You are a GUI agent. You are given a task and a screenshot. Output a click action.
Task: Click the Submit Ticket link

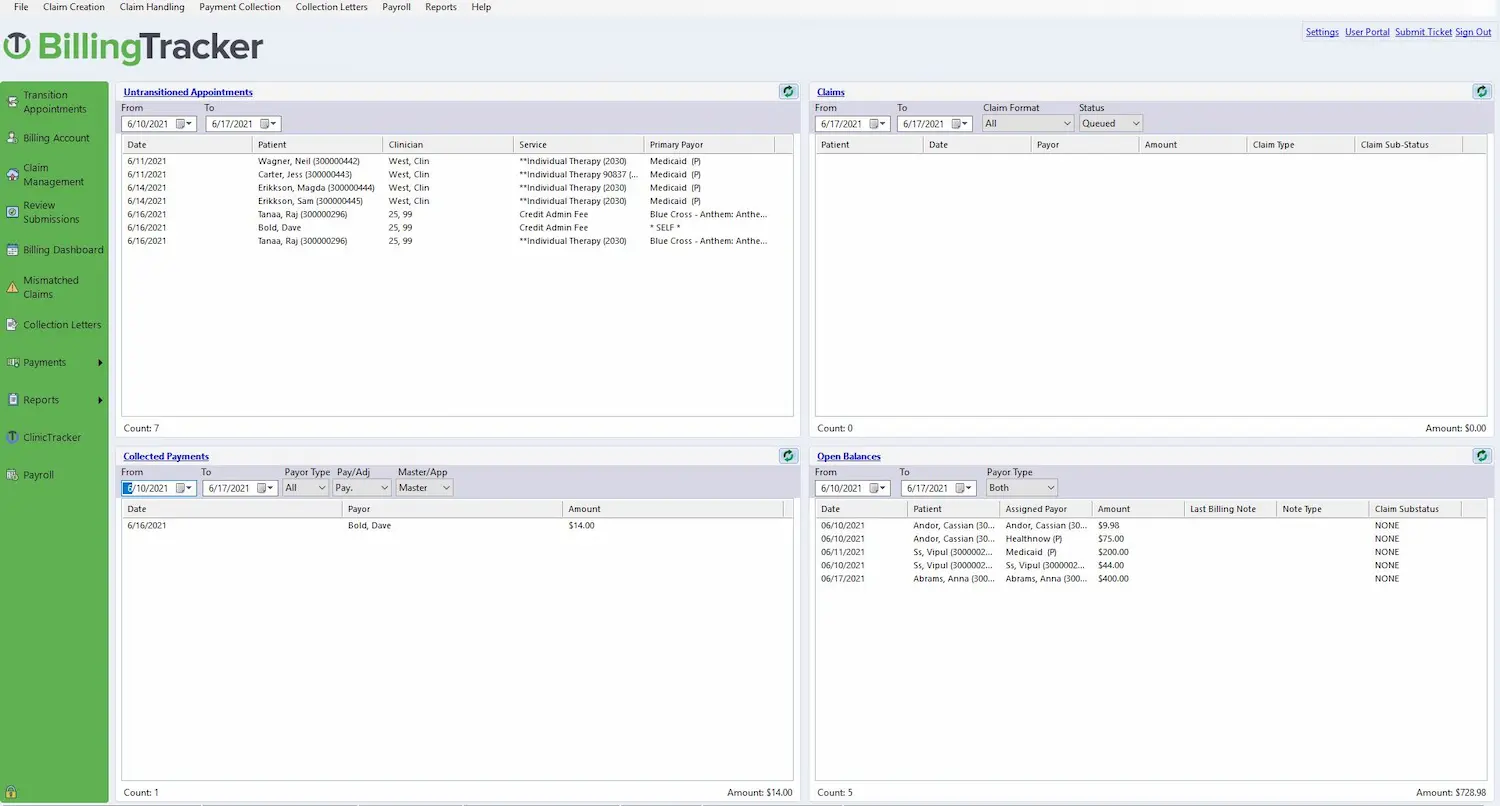pyautogui.click(x=1423, y=31)
